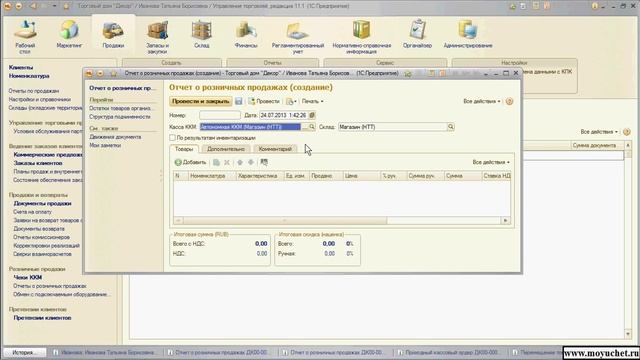
Task: Open Отчеты о розничных продажах in sidebar
Action: pos(50,286)
